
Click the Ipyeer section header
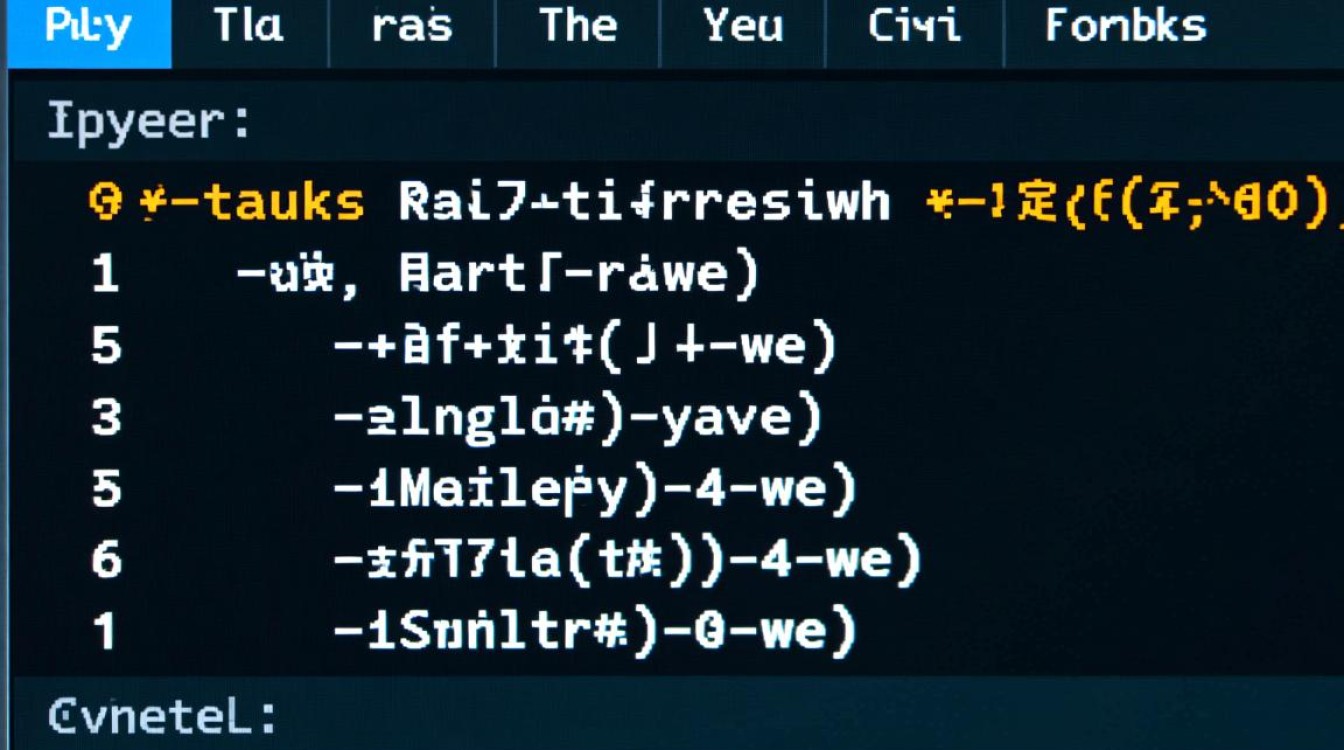pyautogui.click(x=149, y=123)
